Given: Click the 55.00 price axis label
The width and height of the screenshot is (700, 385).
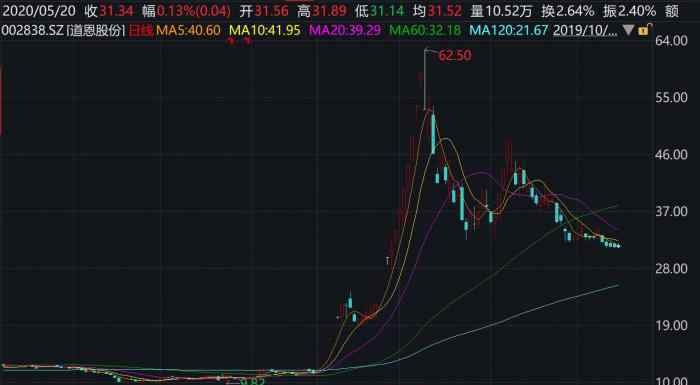Looking at the screenshot, I should 671,97.
